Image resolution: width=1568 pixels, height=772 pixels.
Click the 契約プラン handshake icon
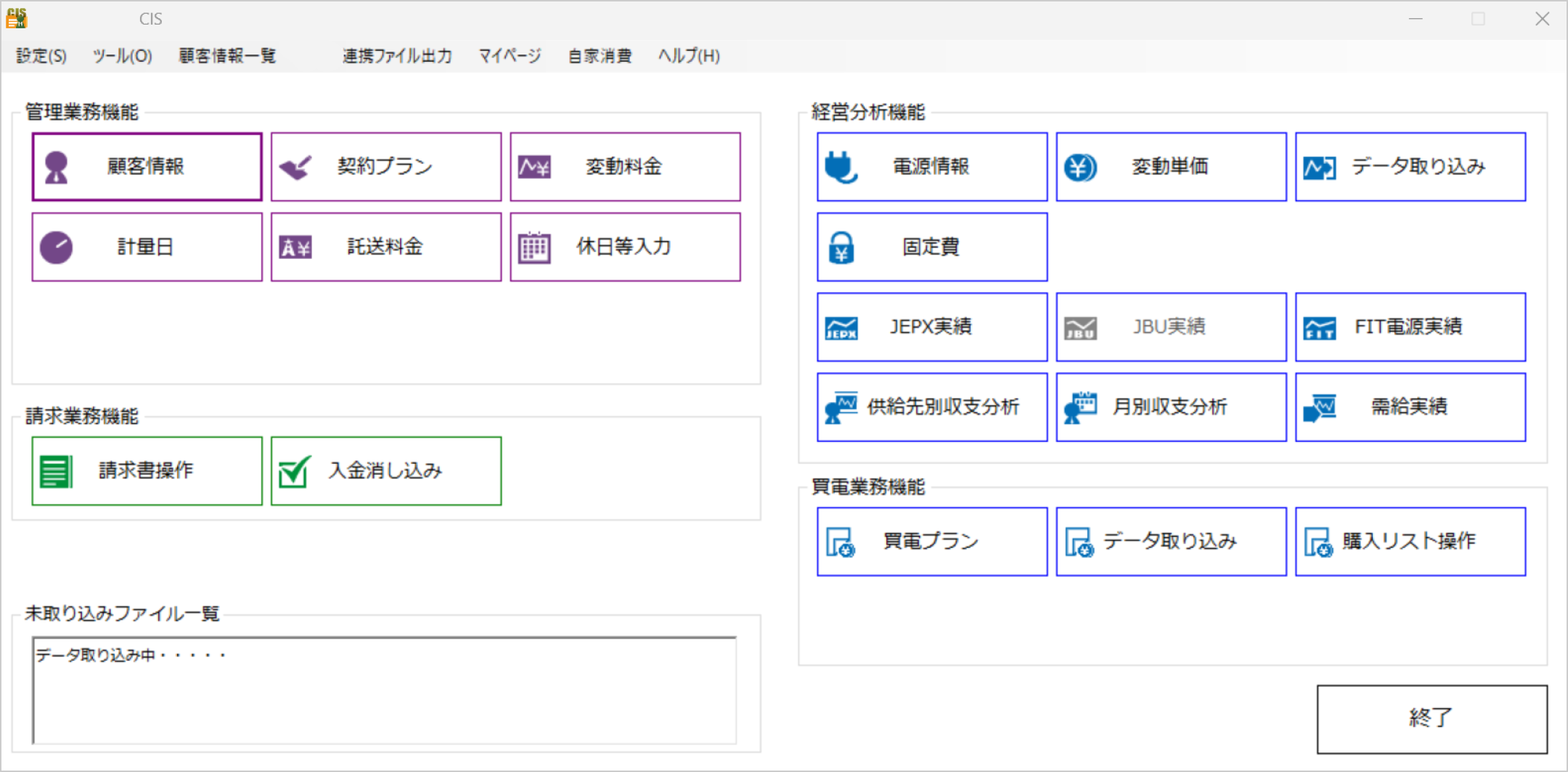pos(295,168)
